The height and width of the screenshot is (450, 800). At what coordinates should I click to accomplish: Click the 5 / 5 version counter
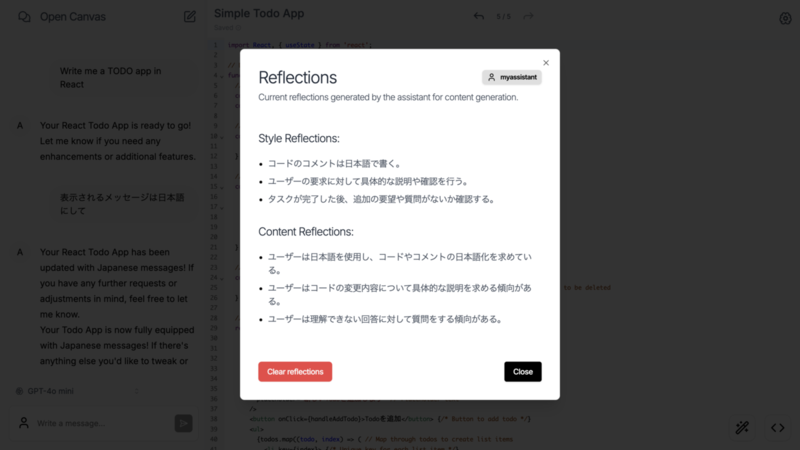[x=503, y=16]
